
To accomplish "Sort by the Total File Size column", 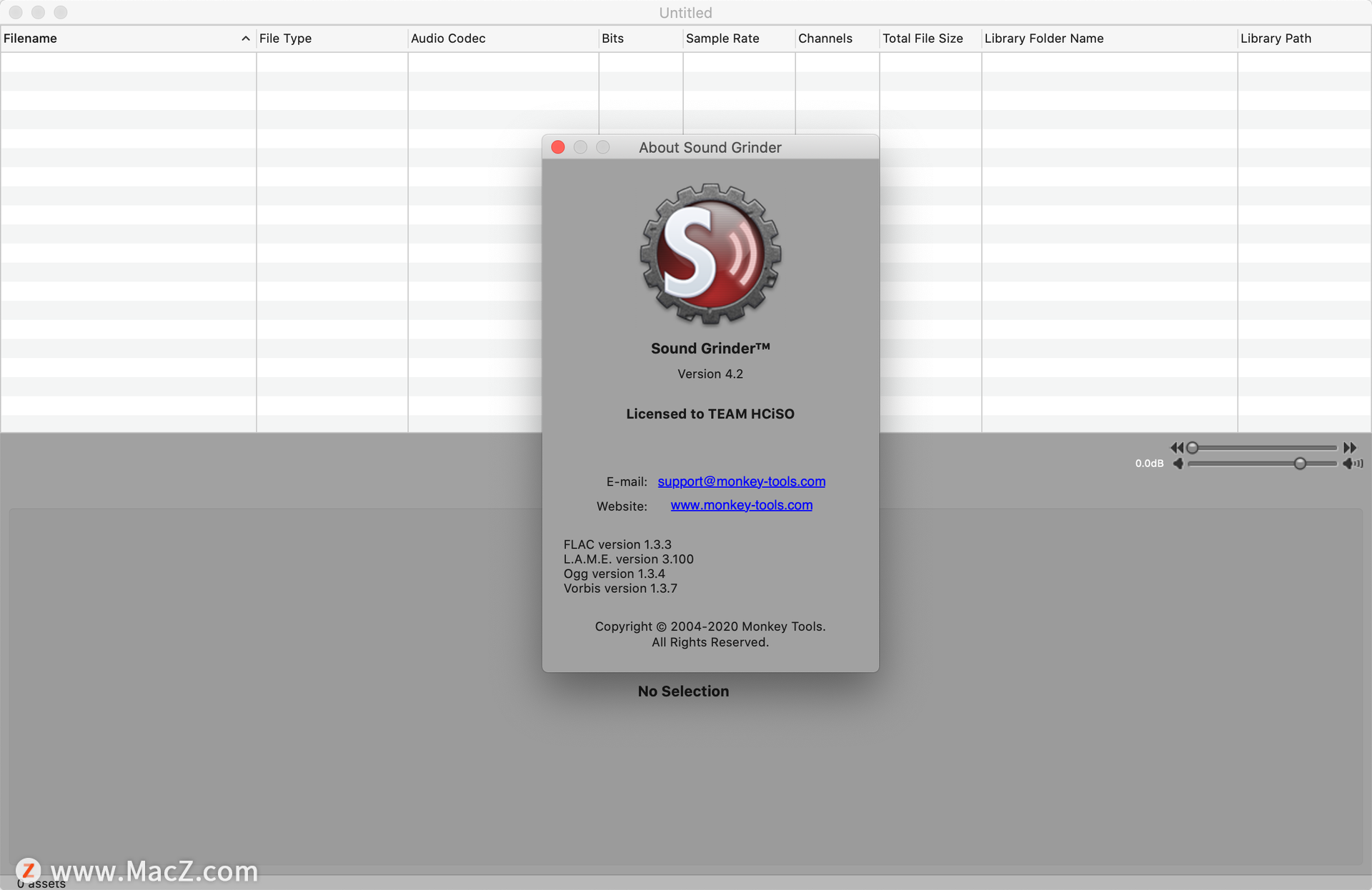I will (x=930, y=39).
